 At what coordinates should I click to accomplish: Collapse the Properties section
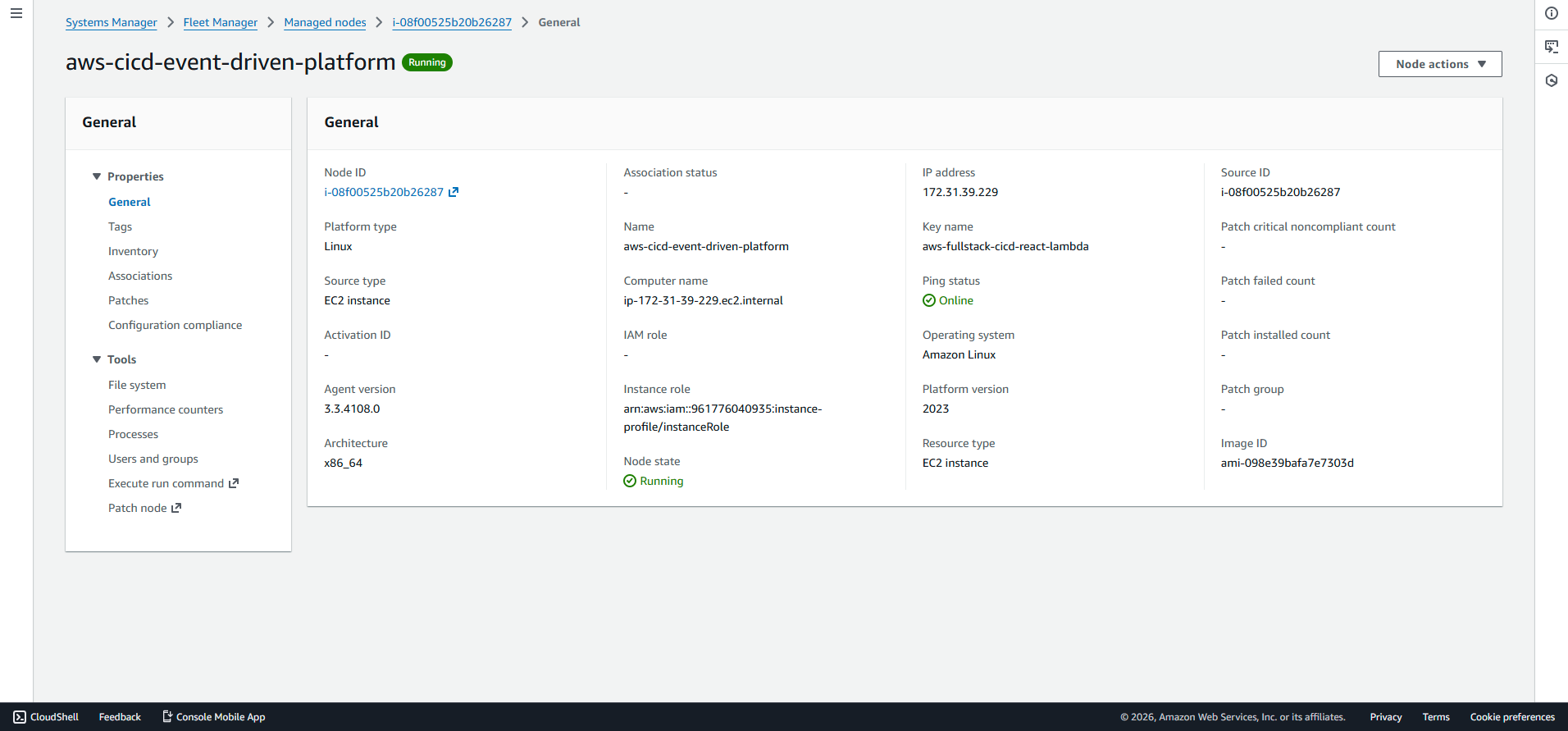tap(97, 176)
